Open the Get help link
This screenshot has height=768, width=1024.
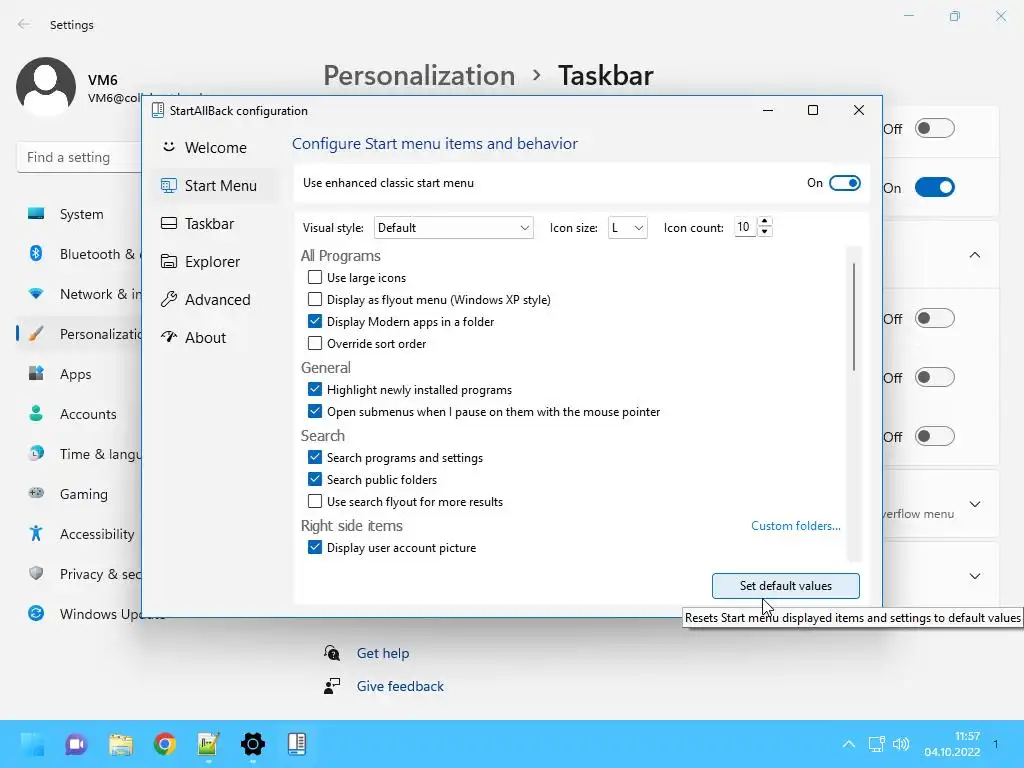coord(383,653)
